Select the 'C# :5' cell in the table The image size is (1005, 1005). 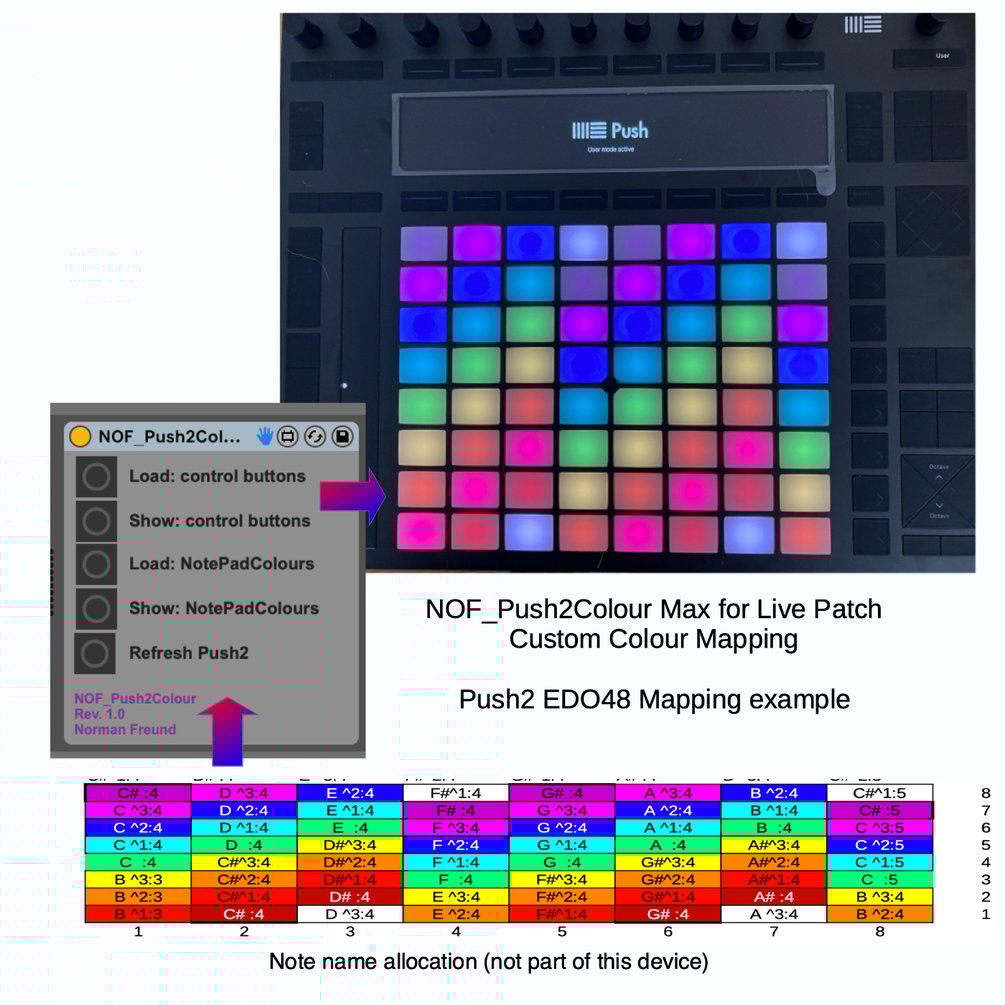pos(880,810)
